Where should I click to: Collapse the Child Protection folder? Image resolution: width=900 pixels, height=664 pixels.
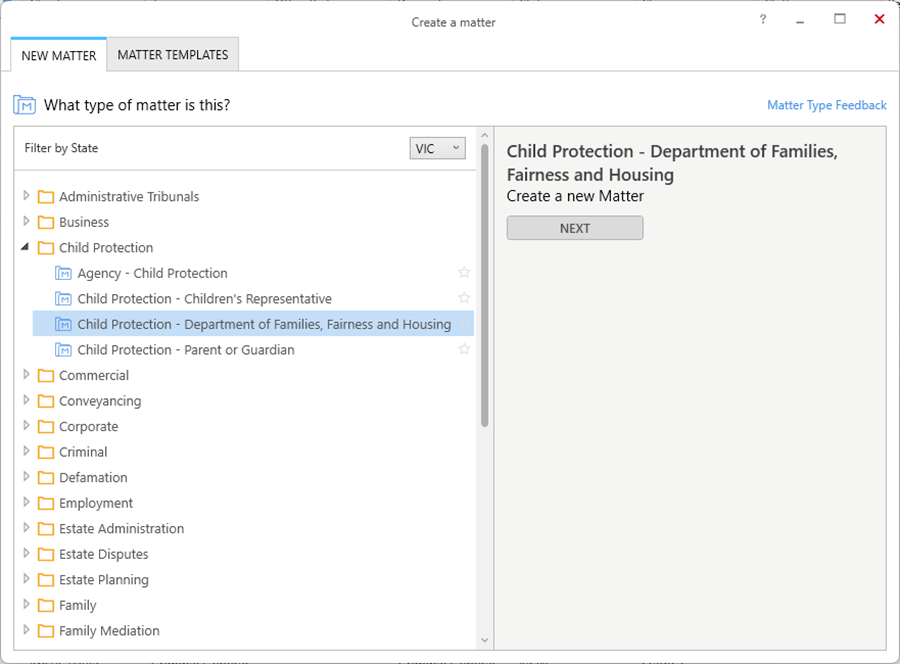(26, 247)
